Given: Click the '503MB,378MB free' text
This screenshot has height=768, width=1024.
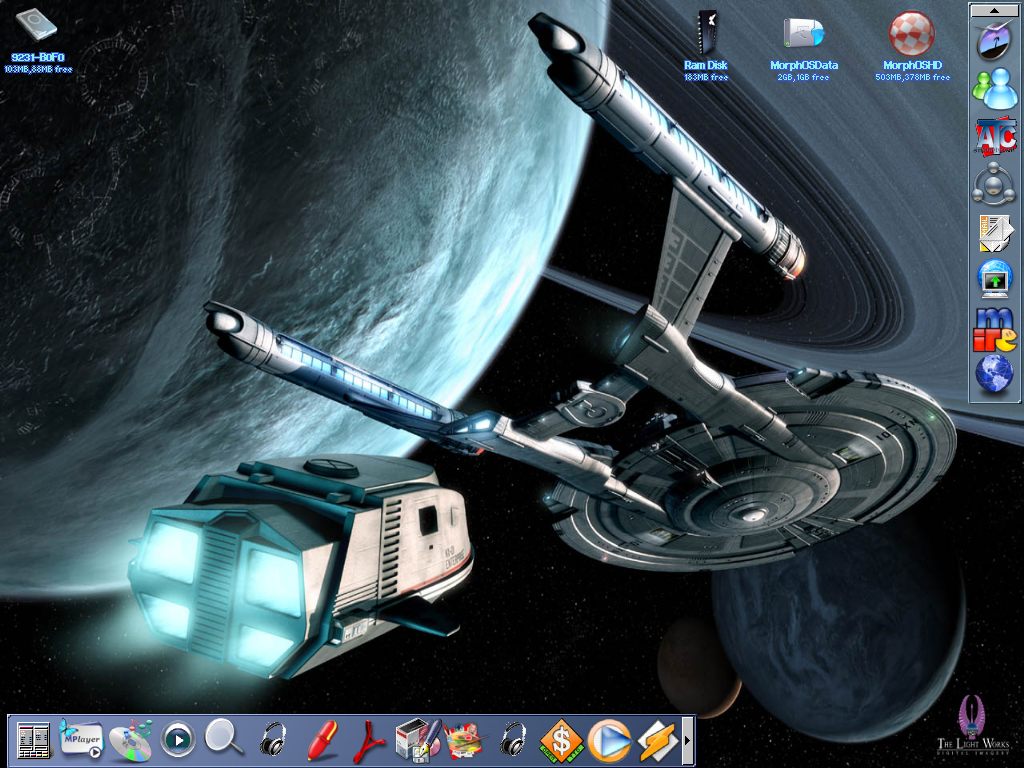Looking at the screenshot, I should point(912,77).
